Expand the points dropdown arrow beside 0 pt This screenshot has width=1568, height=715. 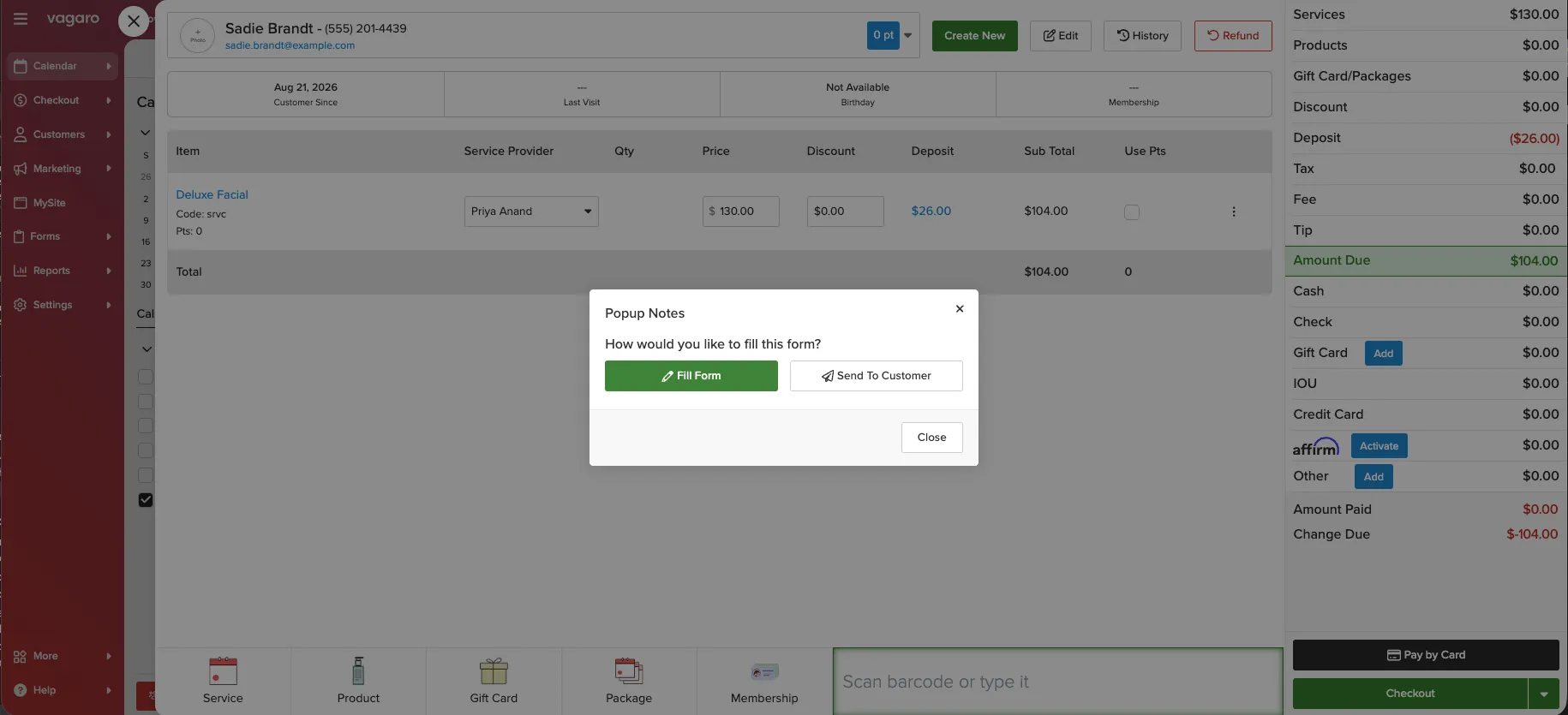[x=908, y=36]
